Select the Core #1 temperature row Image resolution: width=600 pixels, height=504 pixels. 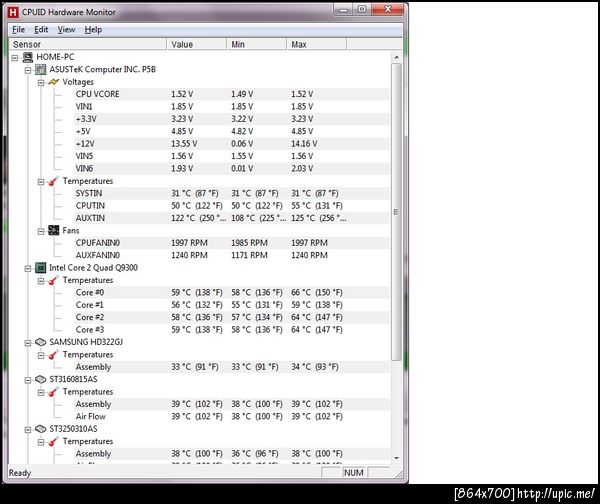pyautogui.click(x=232, y=305)
